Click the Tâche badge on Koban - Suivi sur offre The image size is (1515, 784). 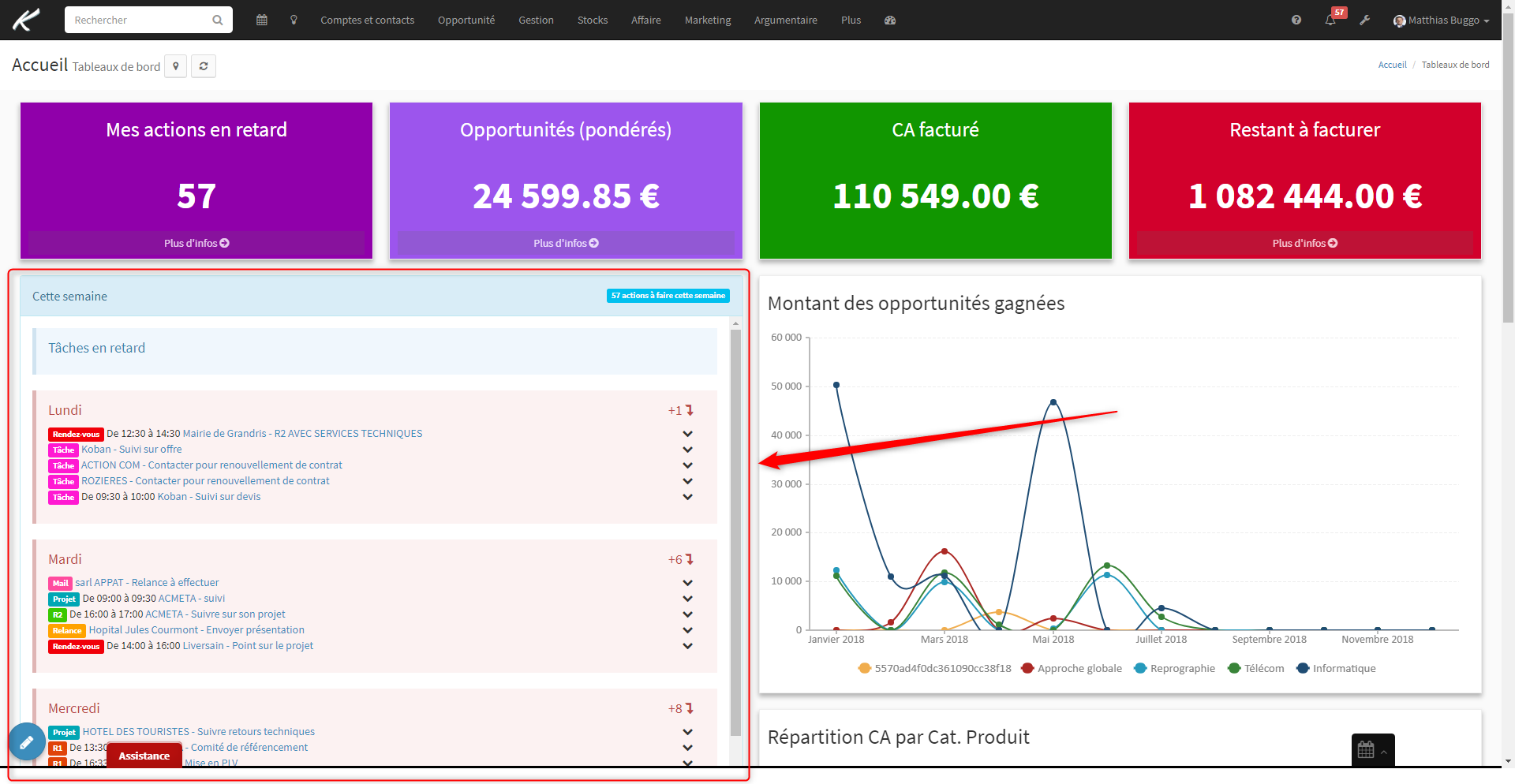click(63, 450)
